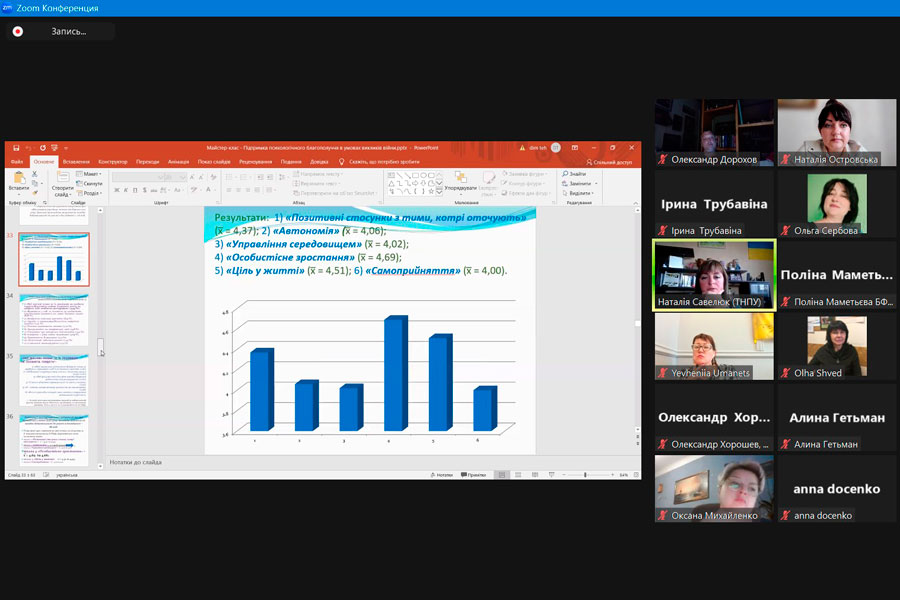Undo the last action in PowerPoint
Viewport: 900px width, 600px height.
point(29,148)
